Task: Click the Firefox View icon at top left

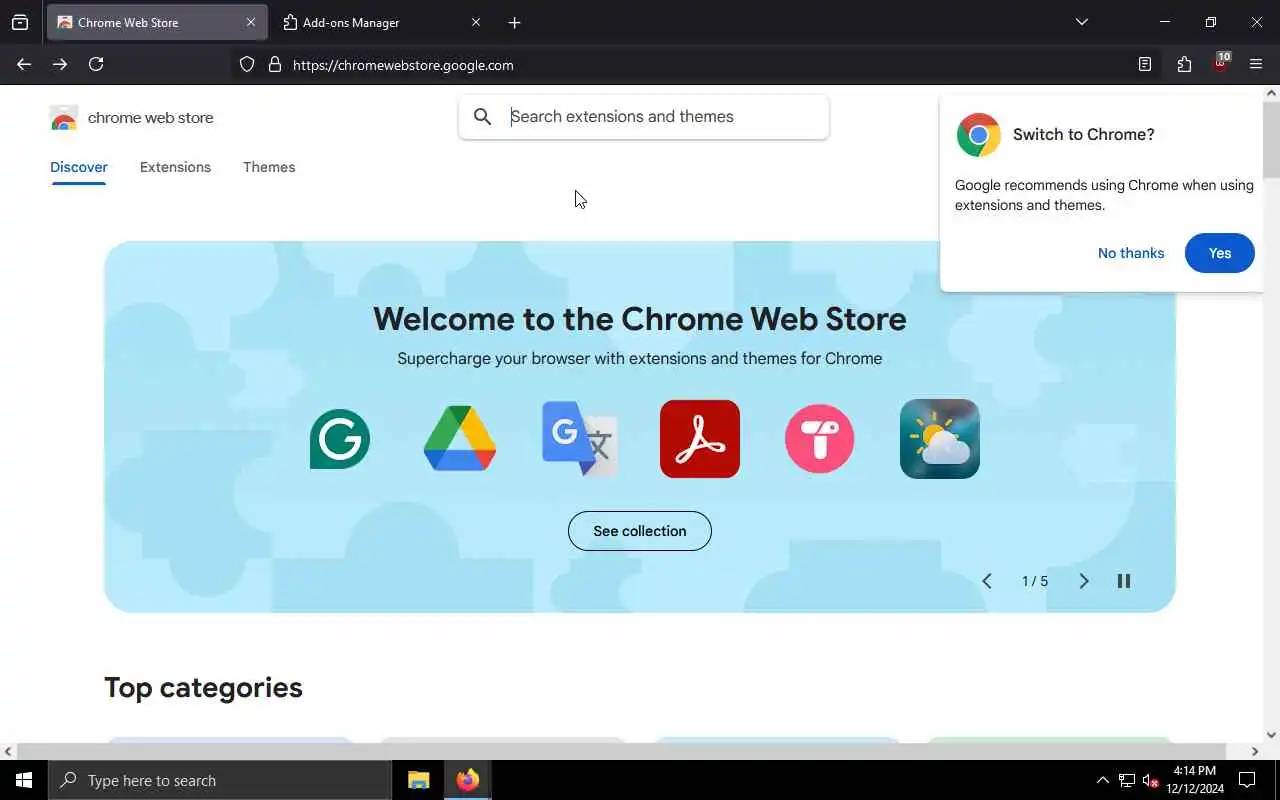Action: (20, 22)
